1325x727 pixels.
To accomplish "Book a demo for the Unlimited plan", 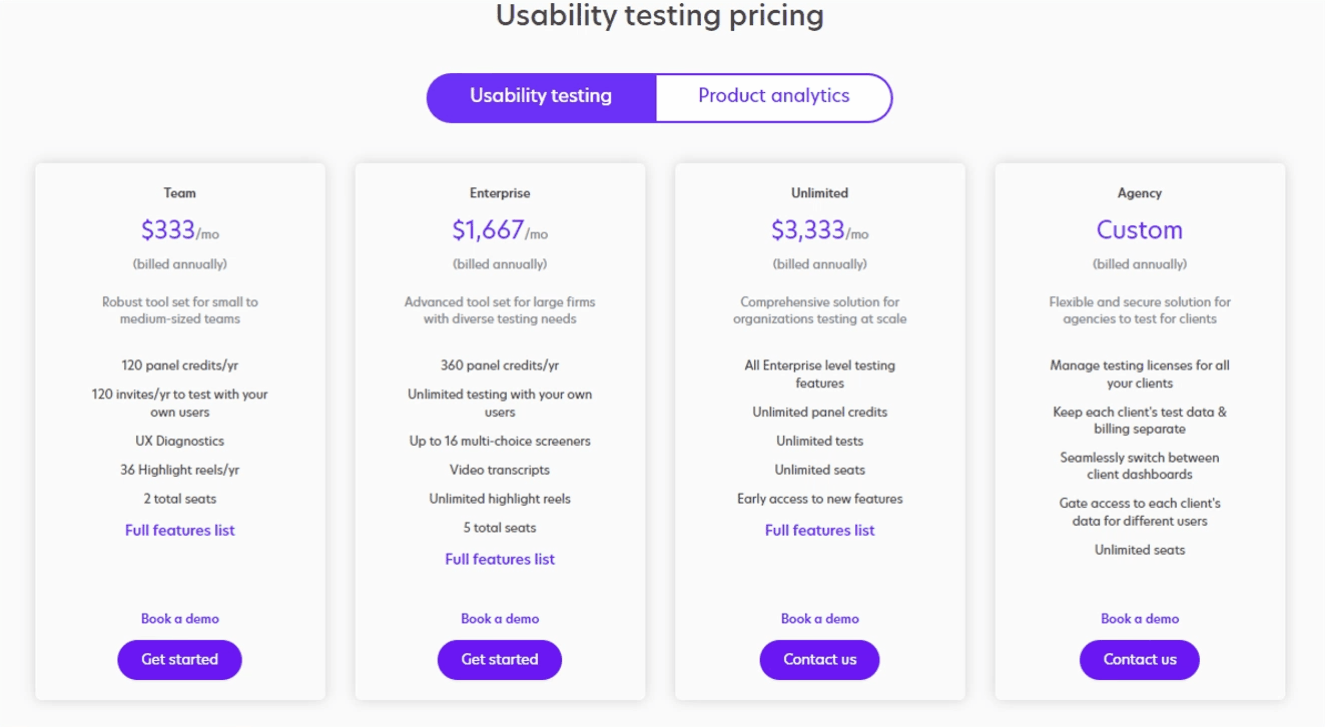I will click(820, 619).
